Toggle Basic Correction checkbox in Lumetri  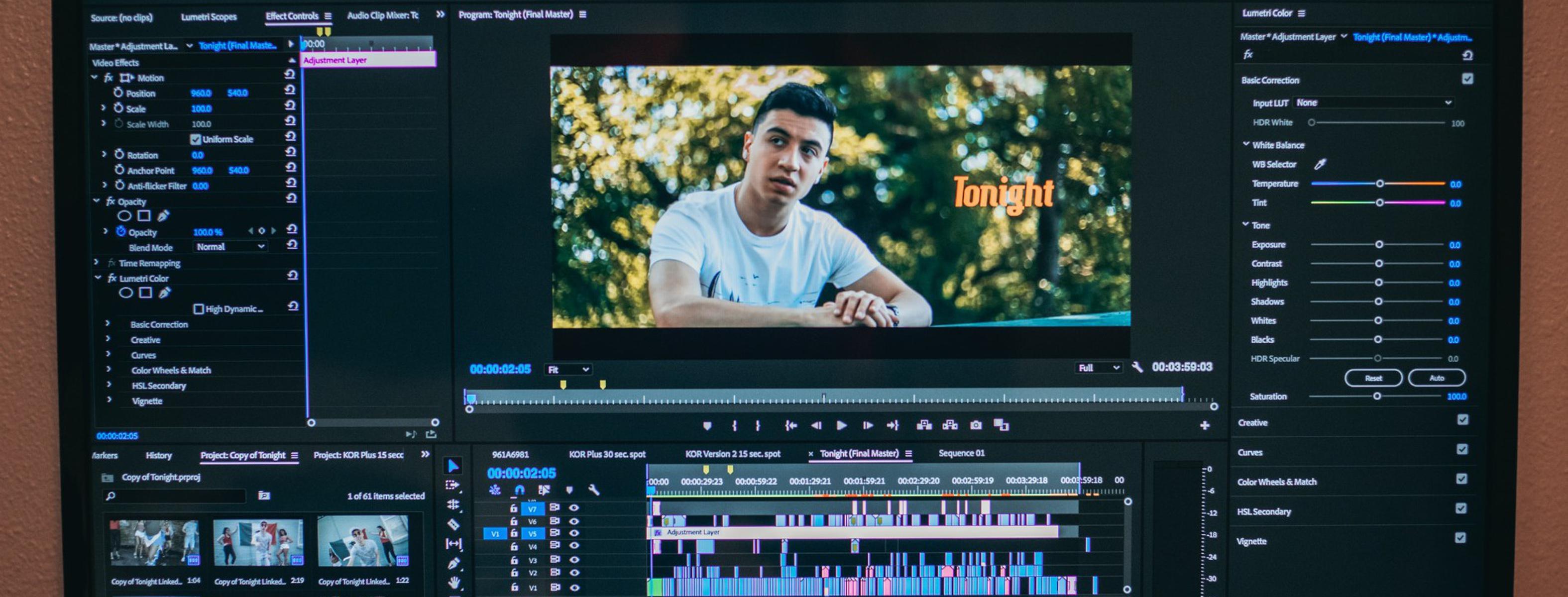pyautogui.click(x=1467, y=79)
